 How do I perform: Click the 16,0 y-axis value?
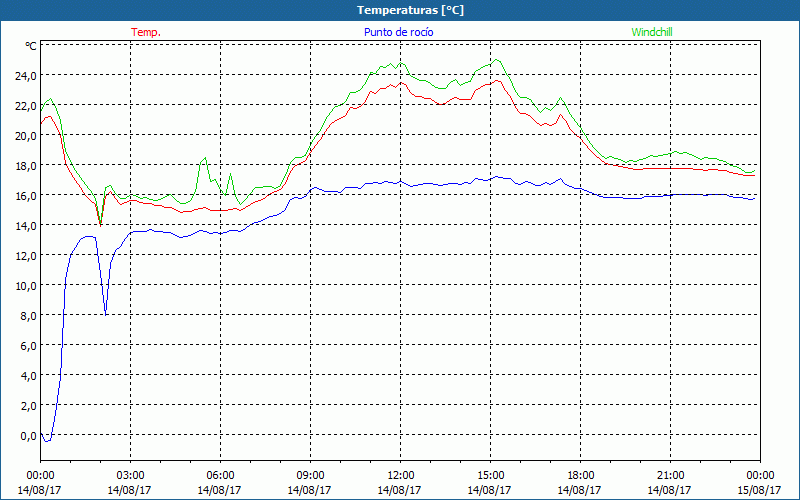pos(27,196)
